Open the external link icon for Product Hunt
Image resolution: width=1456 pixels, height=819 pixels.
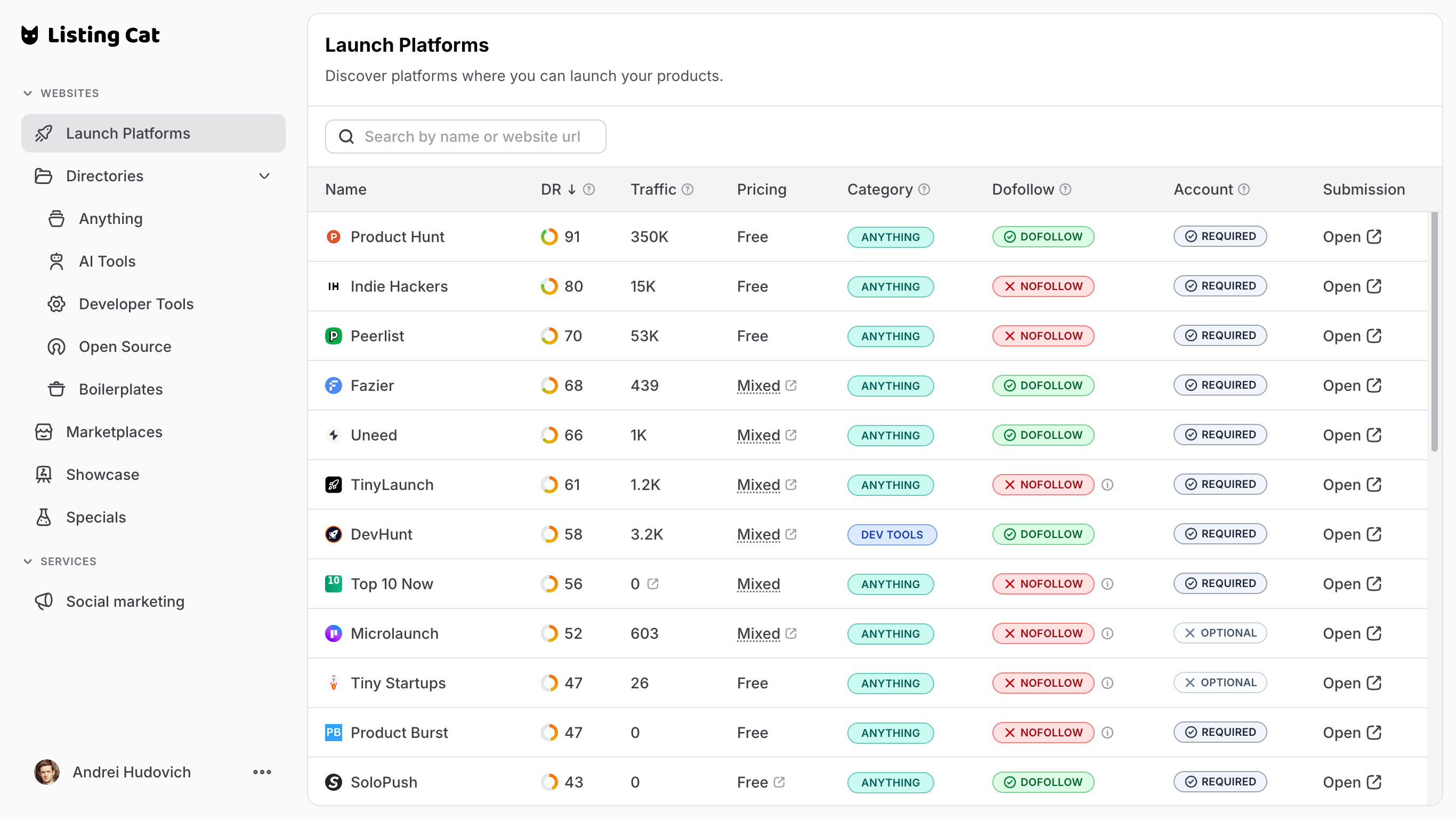pyautogui.click(x=1374, y=236)
